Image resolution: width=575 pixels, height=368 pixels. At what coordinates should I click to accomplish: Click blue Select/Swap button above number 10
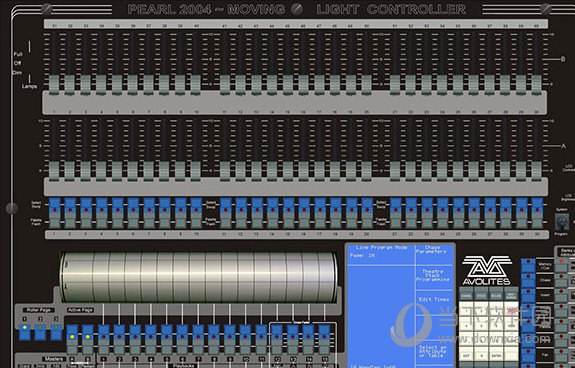[196, 206]
